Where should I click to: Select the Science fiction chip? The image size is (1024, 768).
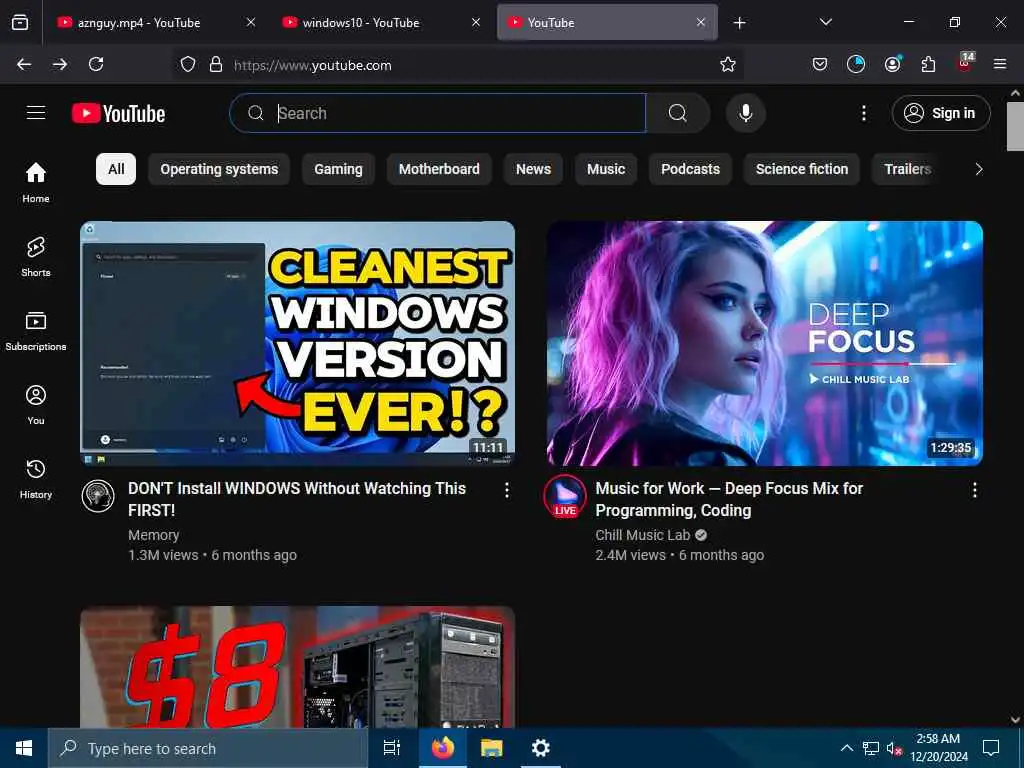point(802,169)
